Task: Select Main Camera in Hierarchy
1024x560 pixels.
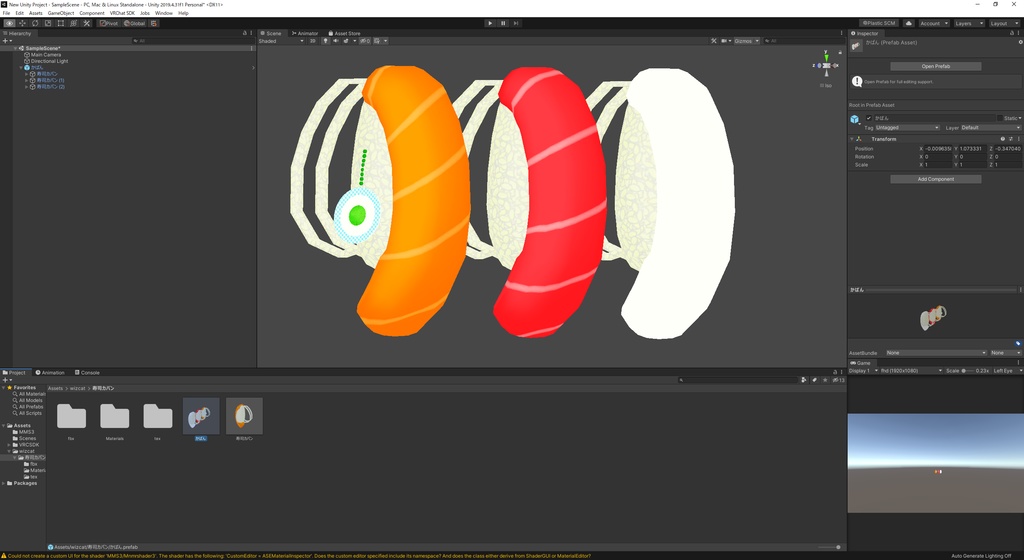Action: pyautogui.click(x=46, y=55)
